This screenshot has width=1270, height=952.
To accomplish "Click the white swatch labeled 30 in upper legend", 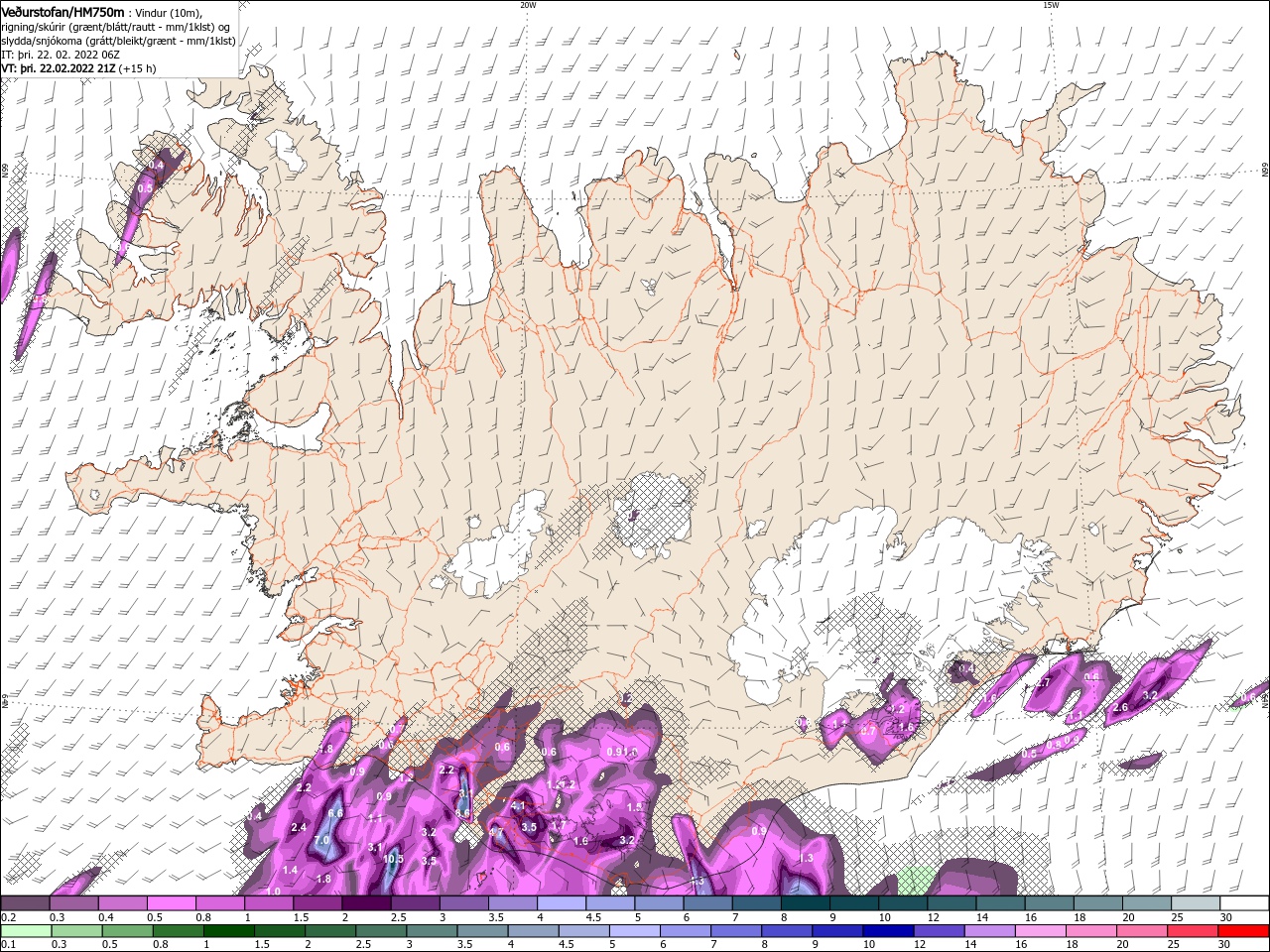I will (x=1244, y=903).
